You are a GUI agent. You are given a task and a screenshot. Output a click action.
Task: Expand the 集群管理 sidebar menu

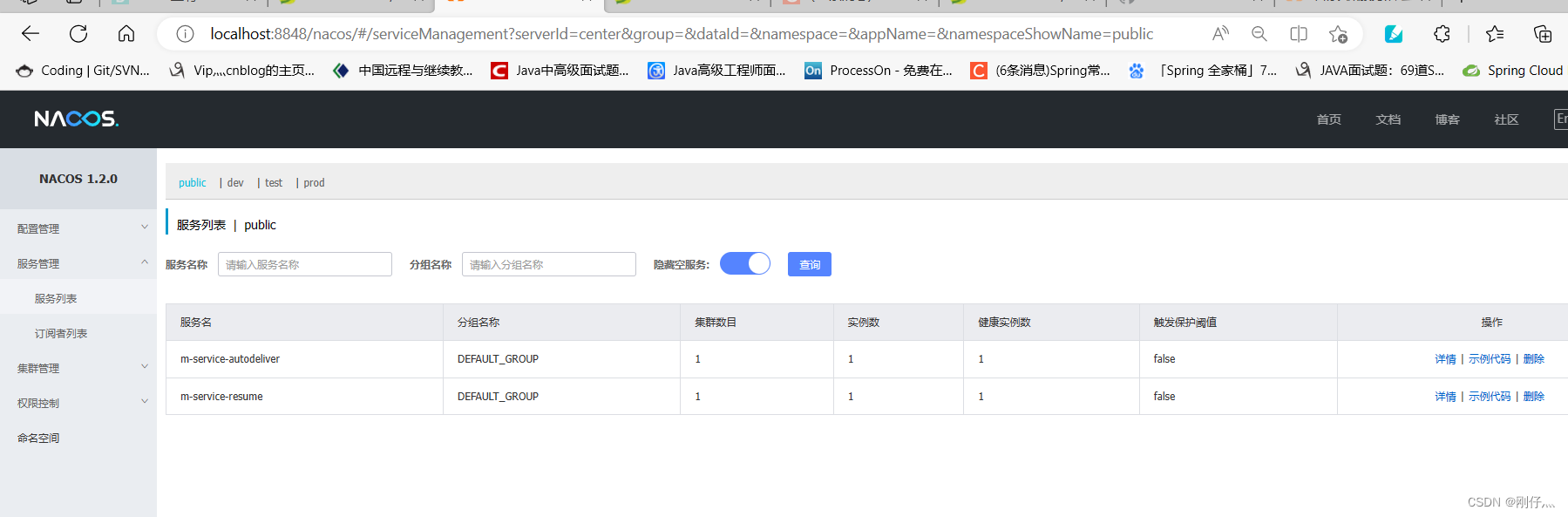tap(78, 368)
